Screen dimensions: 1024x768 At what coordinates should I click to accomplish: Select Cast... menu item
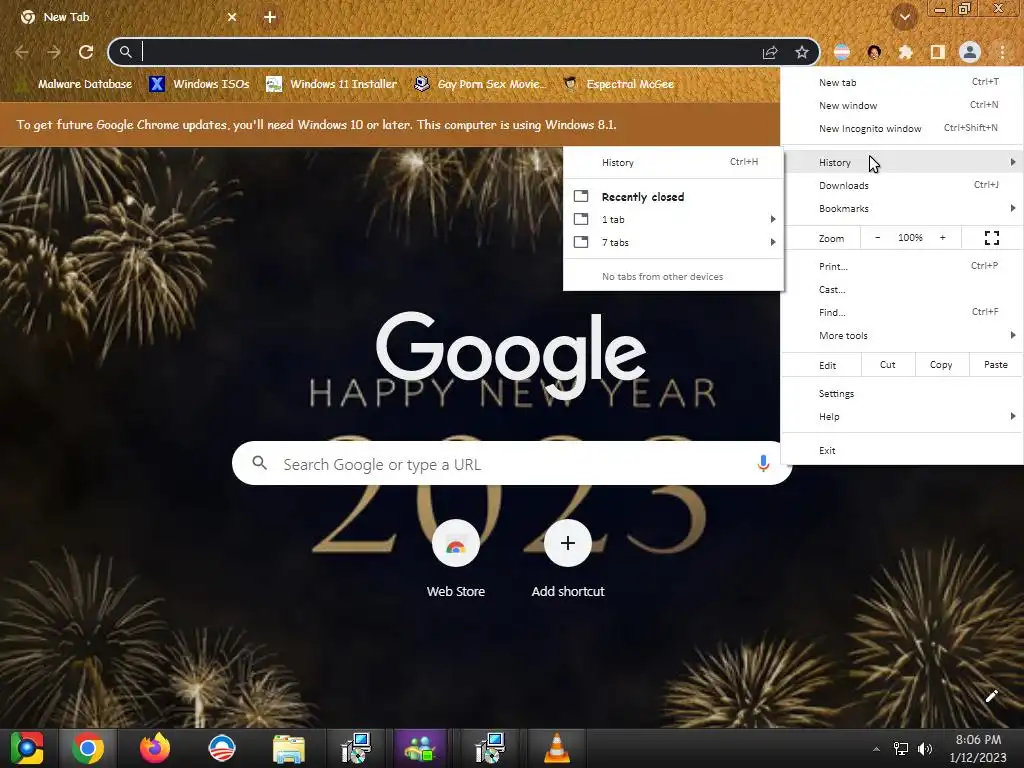click(901, 289)
